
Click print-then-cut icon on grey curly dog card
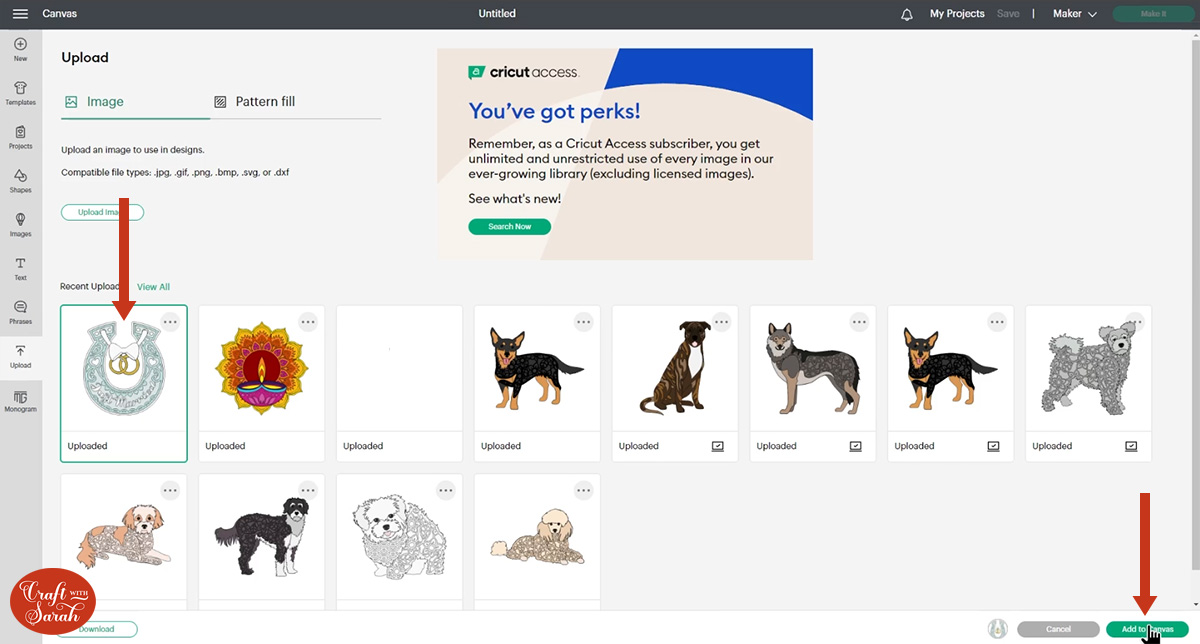1132,446
